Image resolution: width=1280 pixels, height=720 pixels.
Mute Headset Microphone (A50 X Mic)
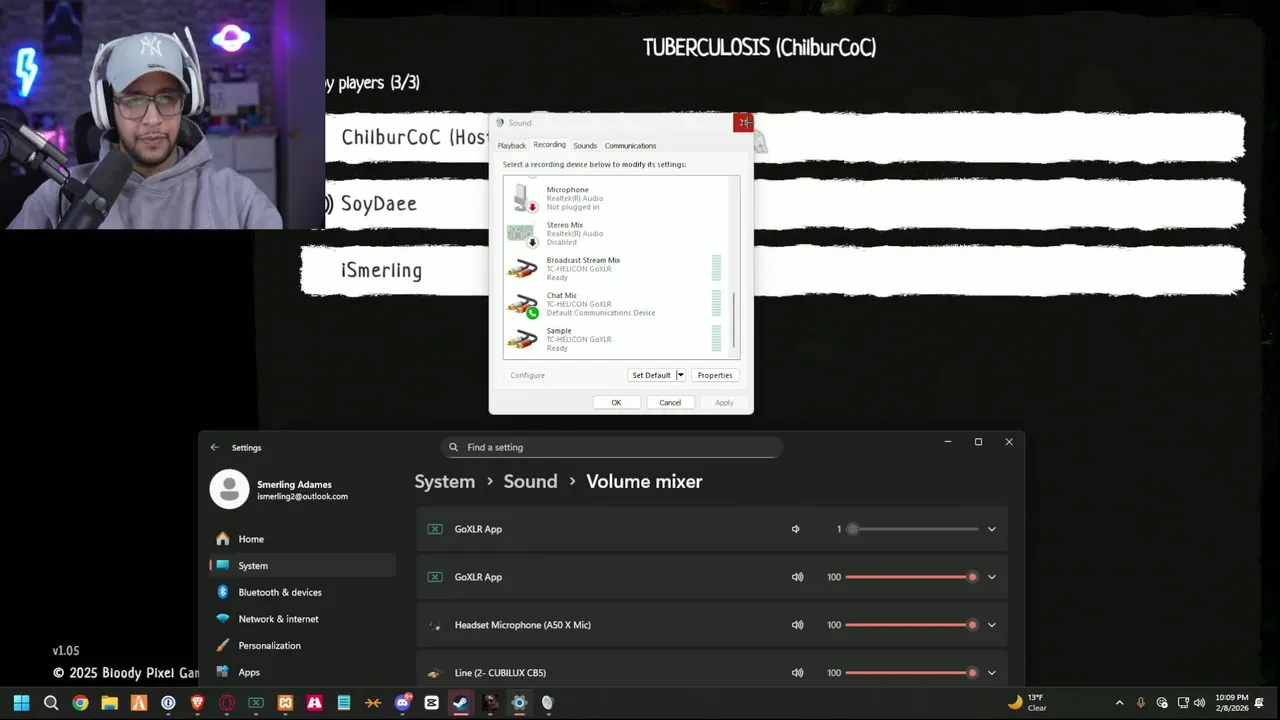(797, 625)
